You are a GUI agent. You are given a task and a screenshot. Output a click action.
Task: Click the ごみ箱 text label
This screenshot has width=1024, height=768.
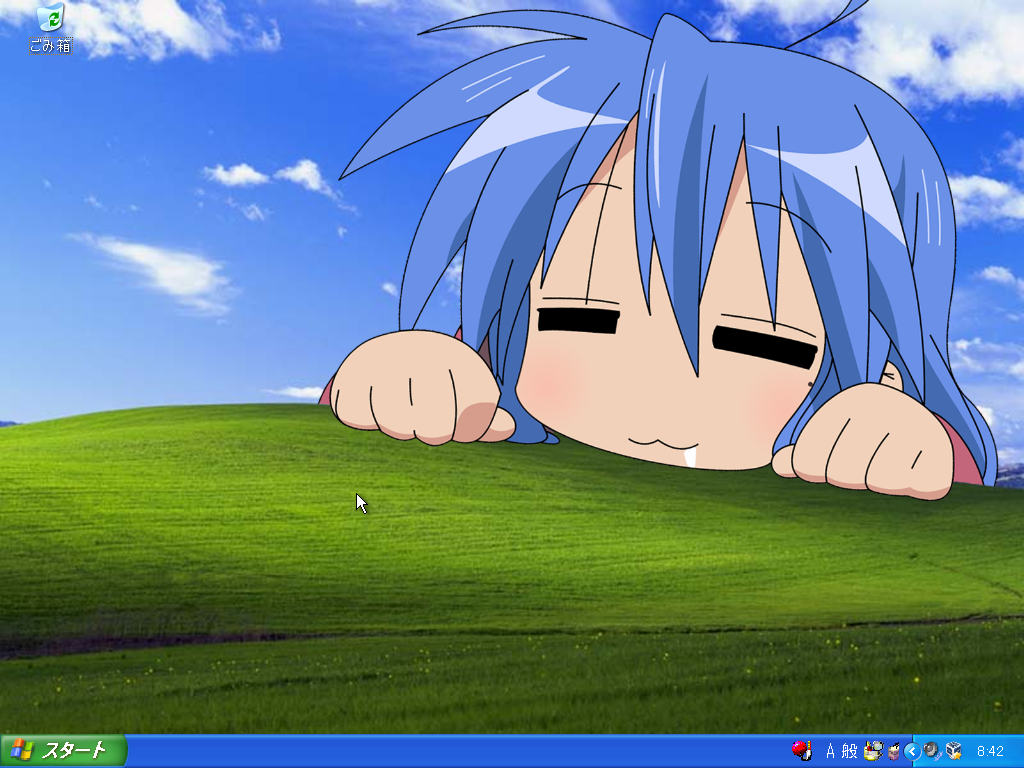[x=50, y=46]
